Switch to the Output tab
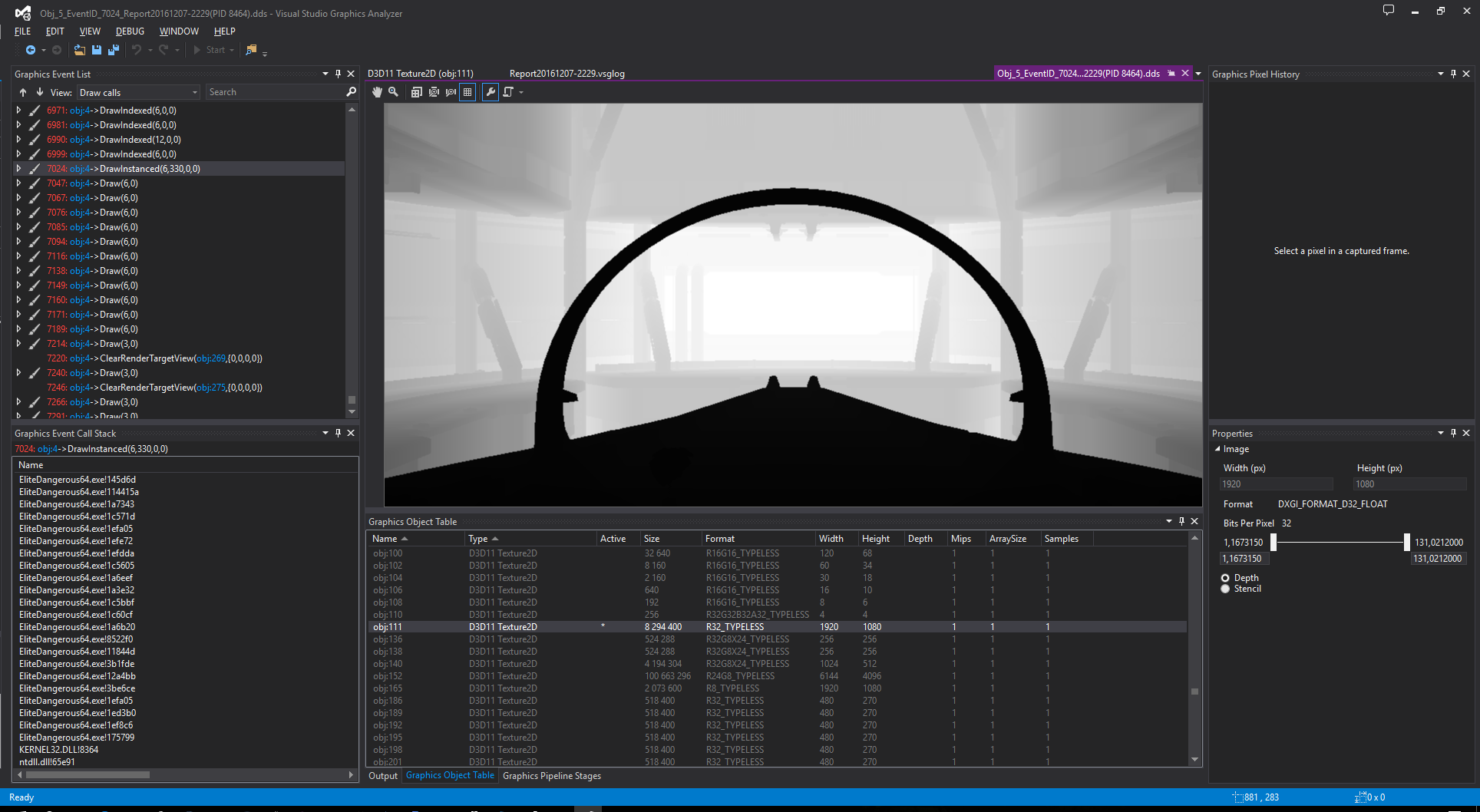 (x=383, y=776)
